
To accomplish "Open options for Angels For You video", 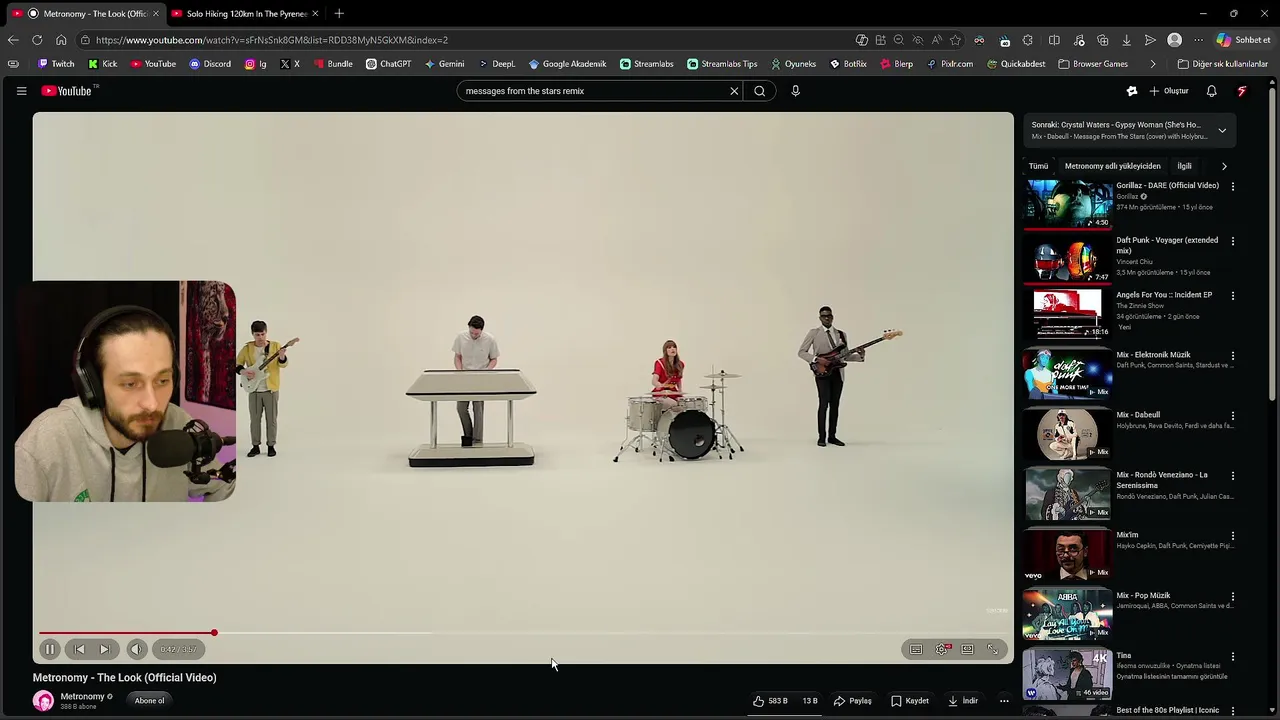I will tap(1233, 296).
